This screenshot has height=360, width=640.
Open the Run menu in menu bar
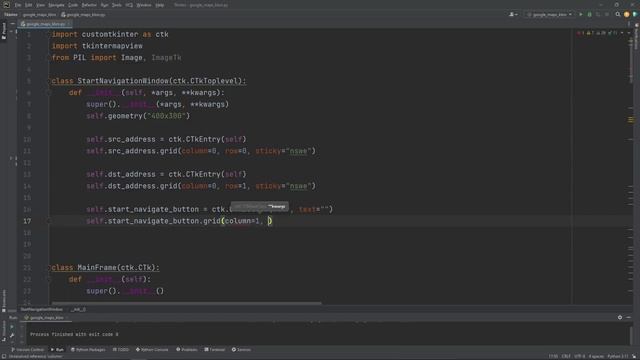coord(104,5)
